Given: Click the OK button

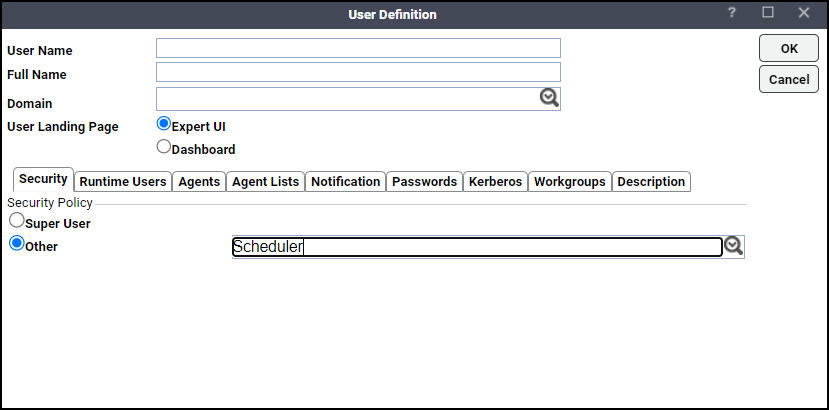Looking at the screenshot, I should tap(789, 49).
